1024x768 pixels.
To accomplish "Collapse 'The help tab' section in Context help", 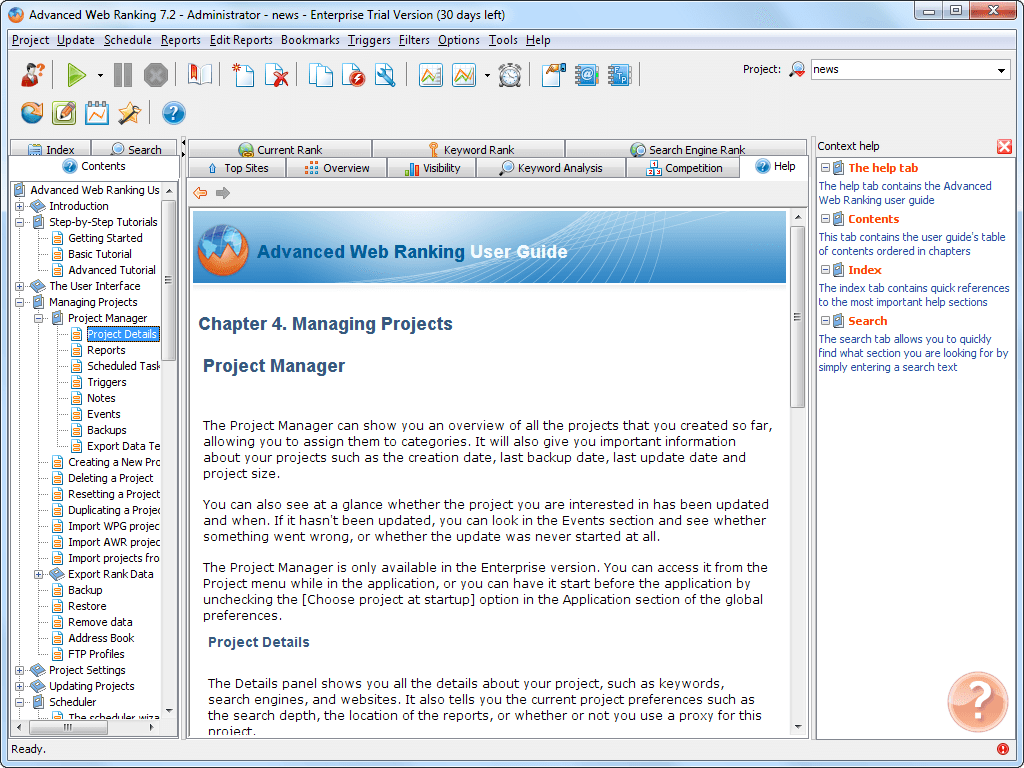I will pos(825,168).
